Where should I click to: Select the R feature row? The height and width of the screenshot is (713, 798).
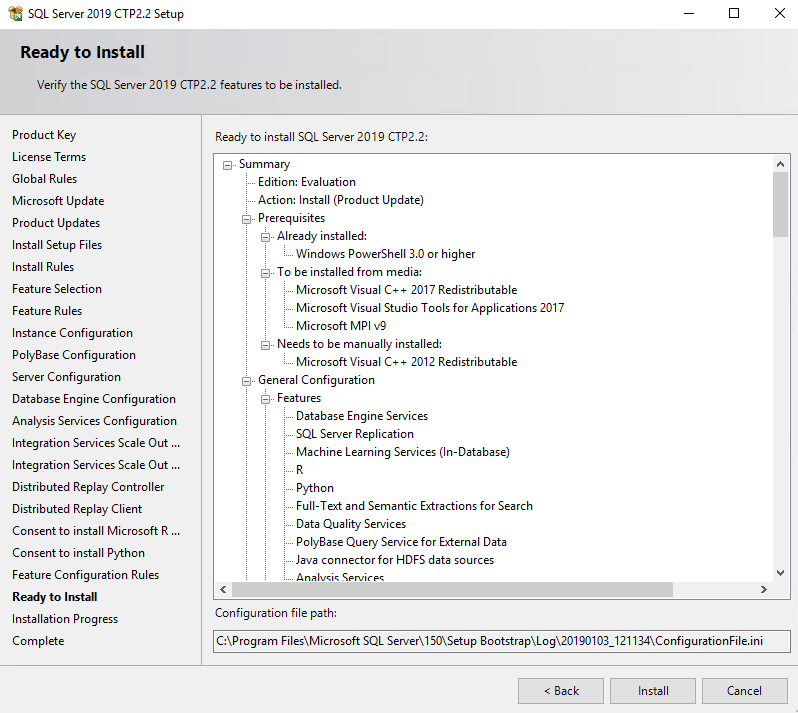(x=299, y=470)
